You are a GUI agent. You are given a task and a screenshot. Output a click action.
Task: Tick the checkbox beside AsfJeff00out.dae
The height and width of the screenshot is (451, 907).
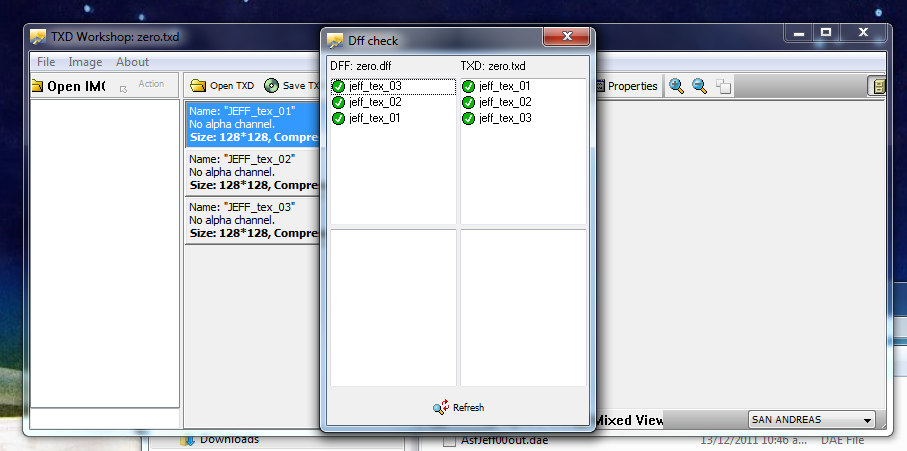450,441
